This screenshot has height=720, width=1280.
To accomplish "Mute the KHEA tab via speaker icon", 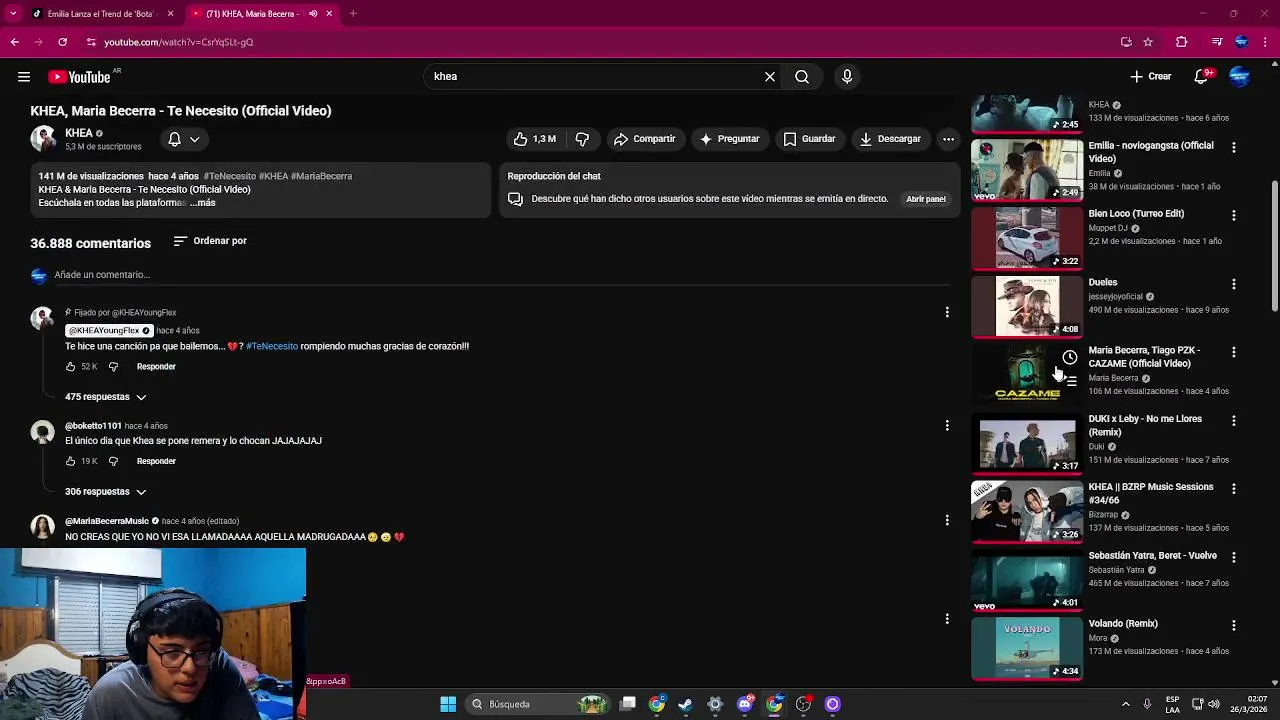I will [x=313, y=14].
